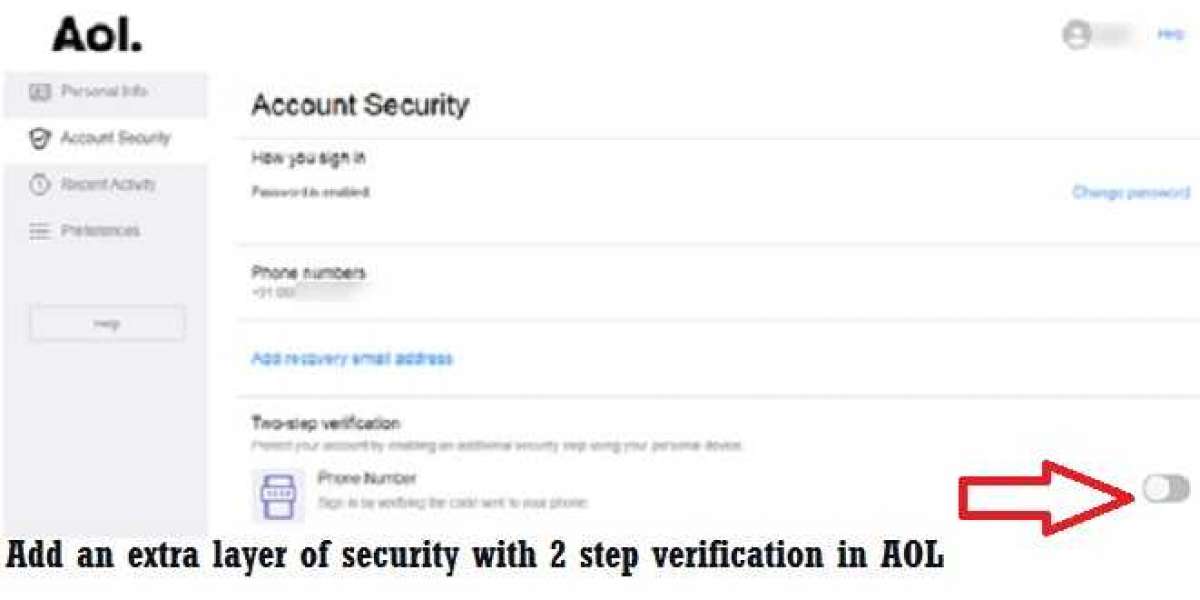The height and width of the screenshot is (600, 1200).
Task: Open the Personal Info section
Action: point(104,92)
